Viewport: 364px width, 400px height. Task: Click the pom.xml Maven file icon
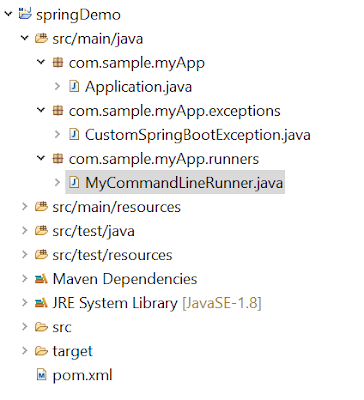[x=41, y=375]
